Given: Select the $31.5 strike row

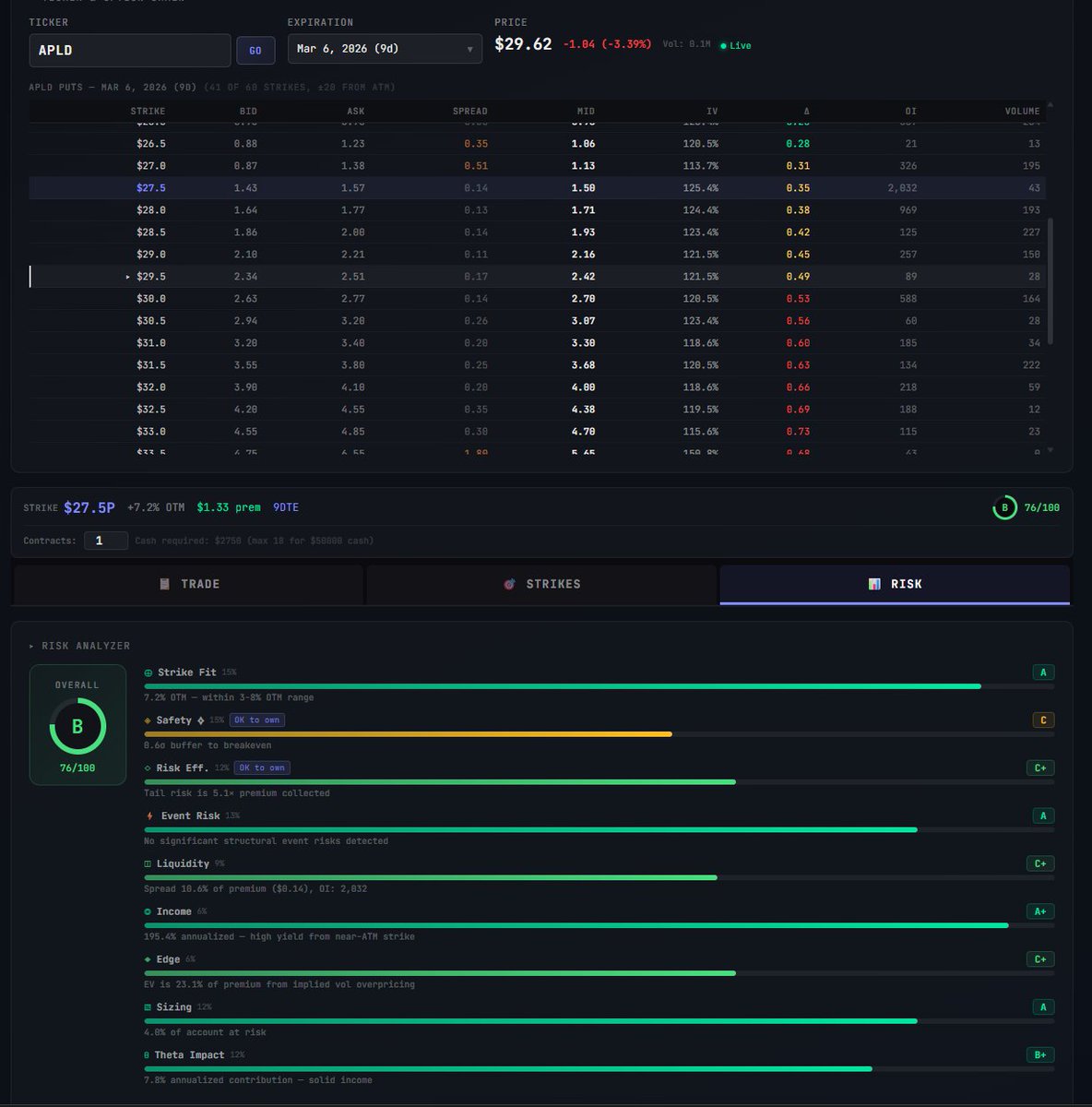Looking at the screenshot, I should [538, 365].
